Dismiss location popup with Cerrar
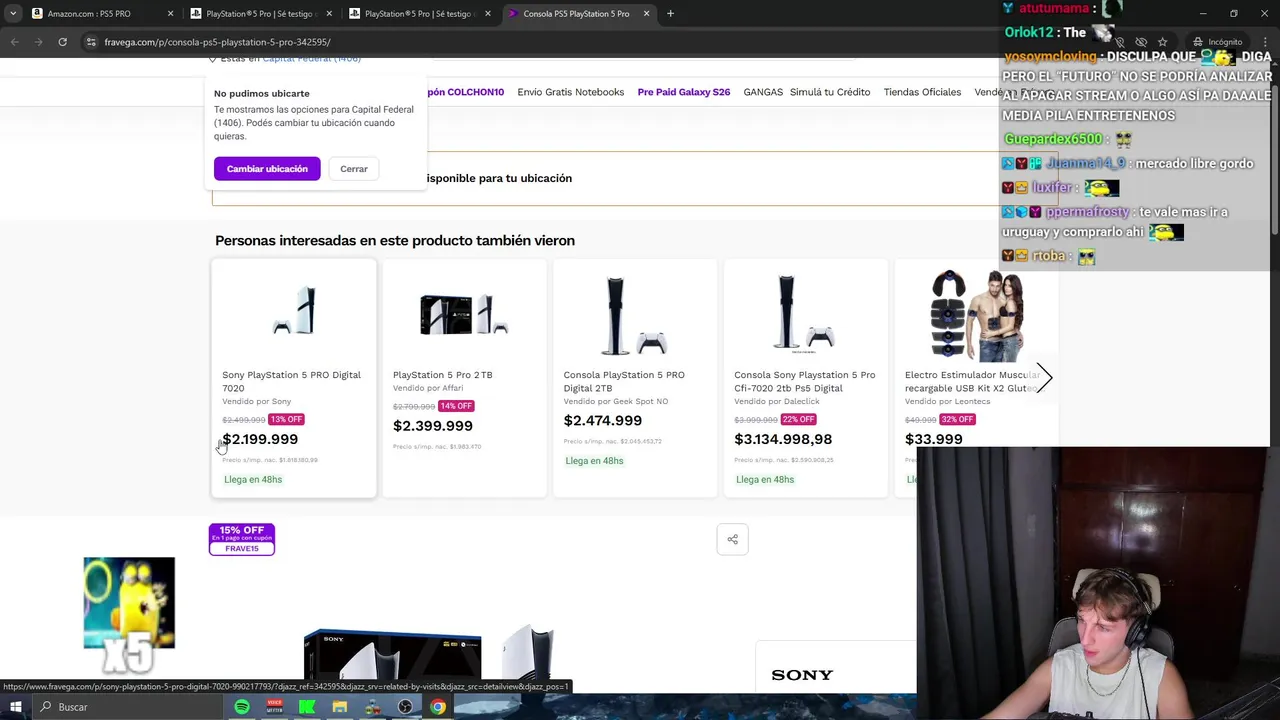This screenshot has height=720, width=1280. (x=354, y=169)
